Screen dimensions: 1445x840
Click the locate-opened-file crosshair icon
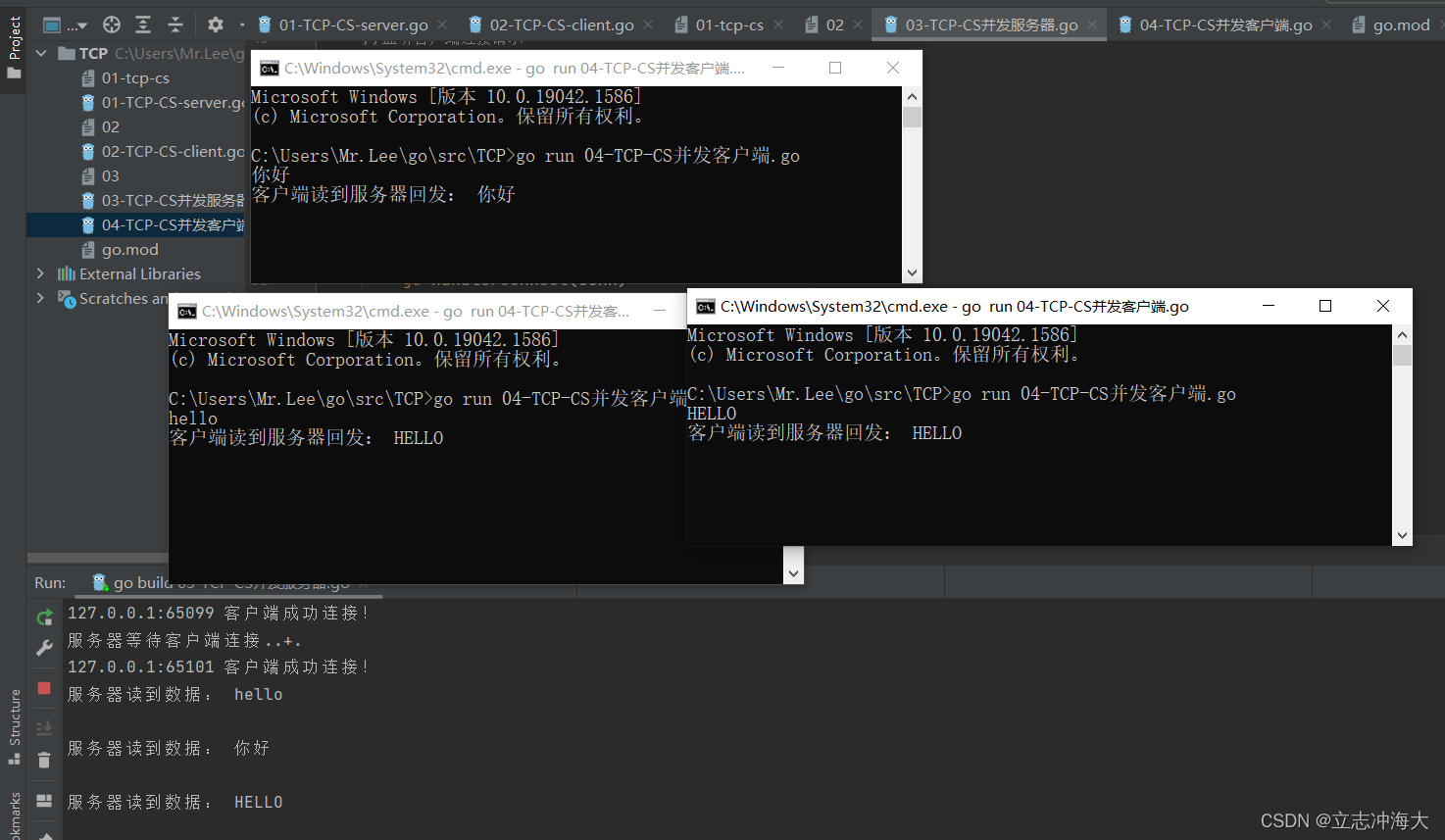click(x=112, y=25)
